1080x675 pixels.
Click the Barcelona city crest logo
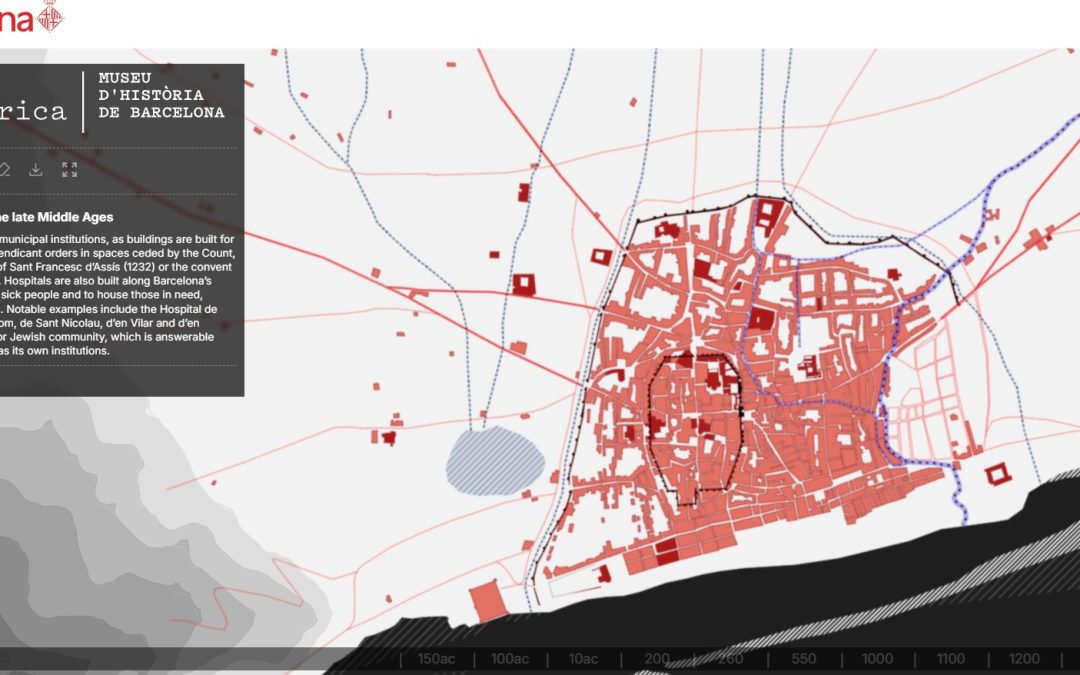[49, 15]
